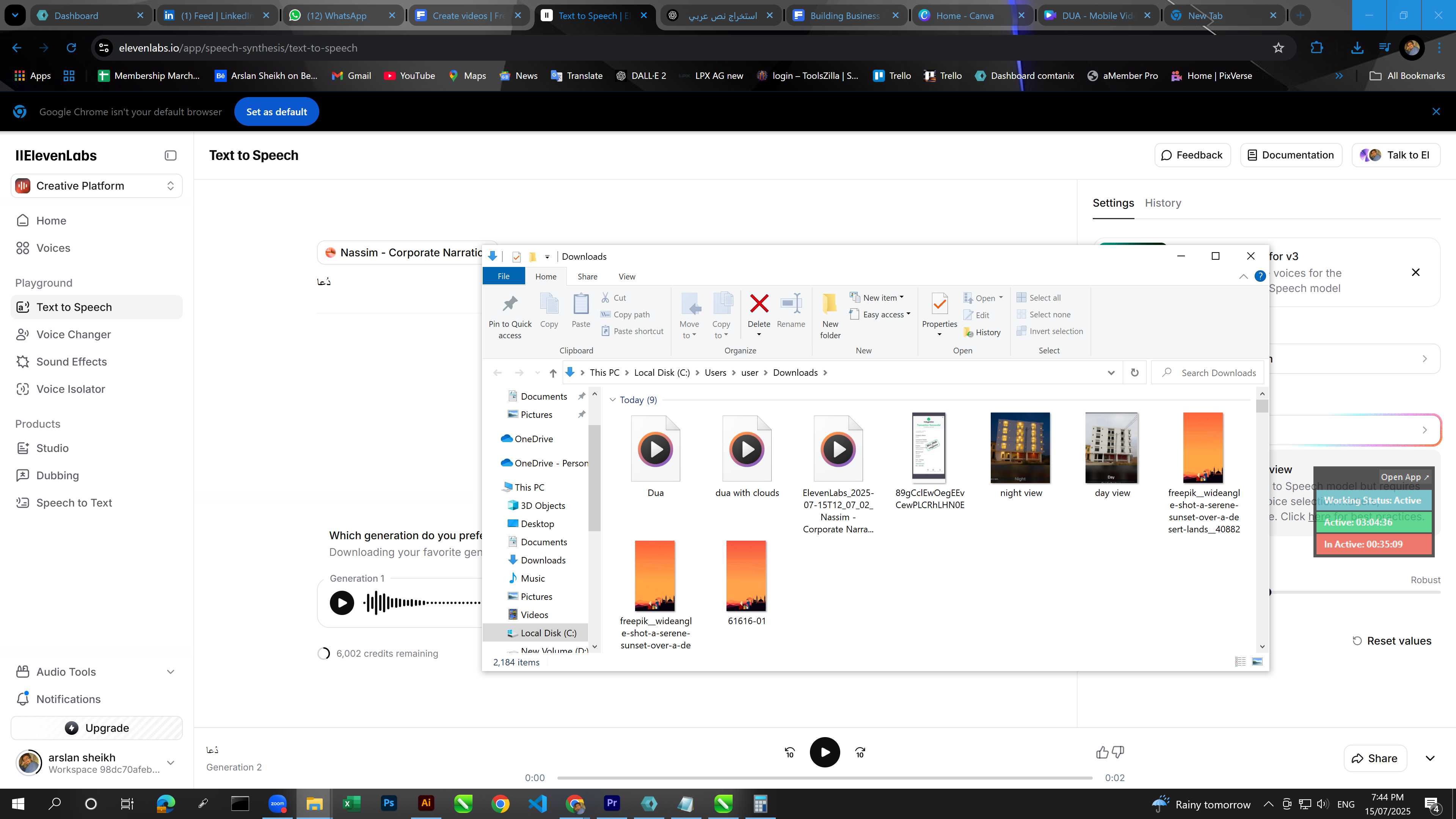
Task: Rewind 10 seconds in bottom player
Action: [789, 752]
